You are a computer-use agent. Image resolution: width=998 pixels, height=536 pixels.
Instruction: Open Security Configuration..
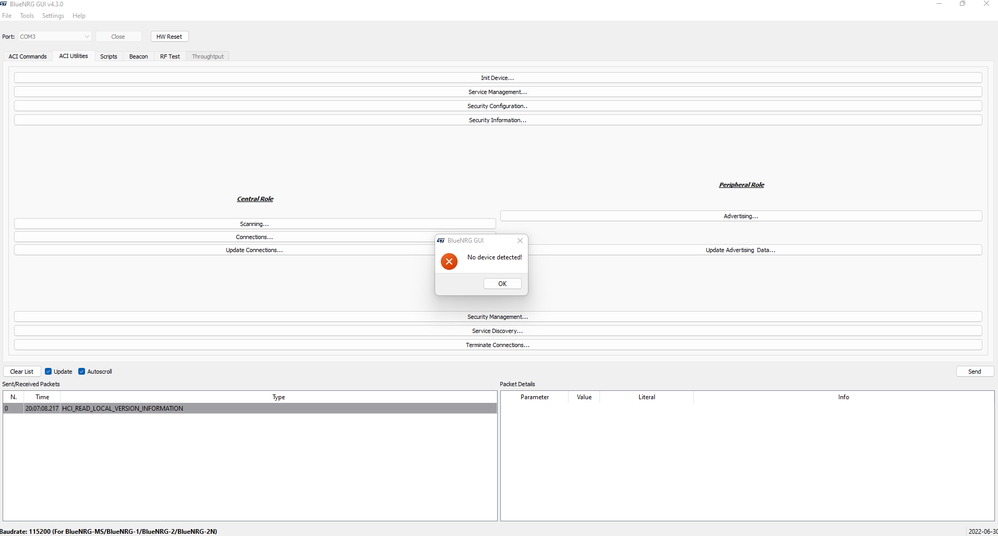(498, 106)
